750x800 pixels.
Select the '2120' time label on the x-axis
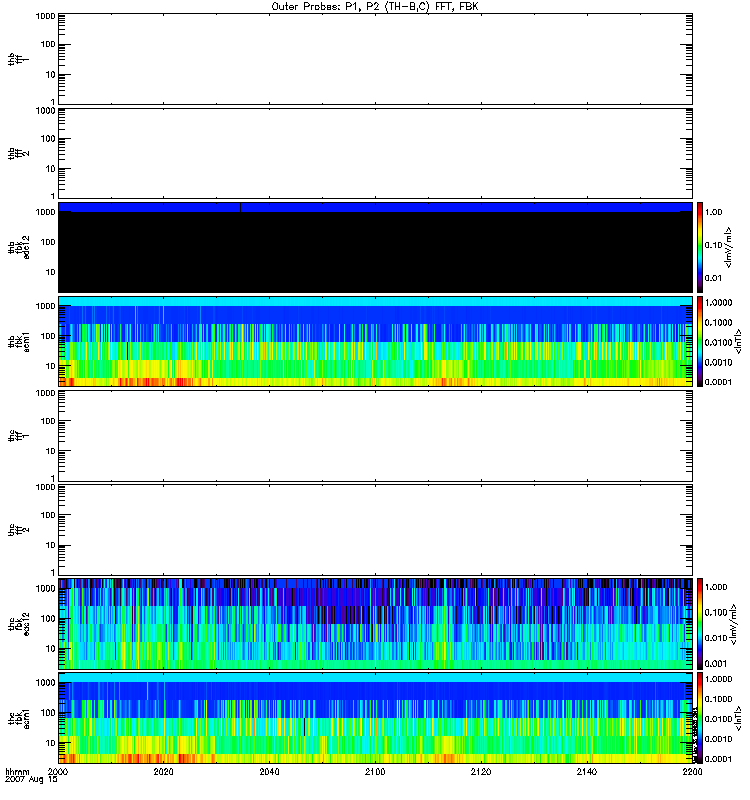[481, 771]
